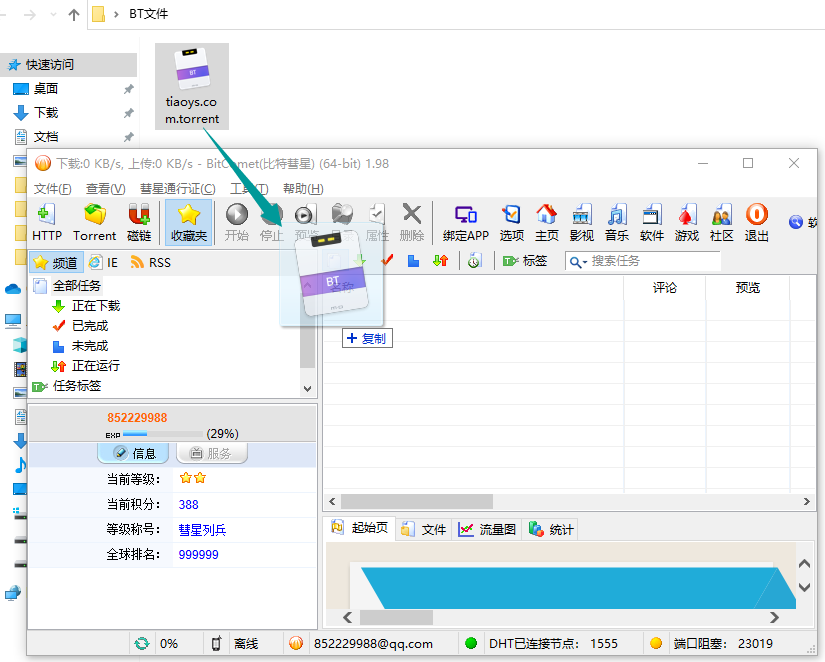Click the scheduler clock icon
Screen dimensions: 825x662
pos(474,260)
